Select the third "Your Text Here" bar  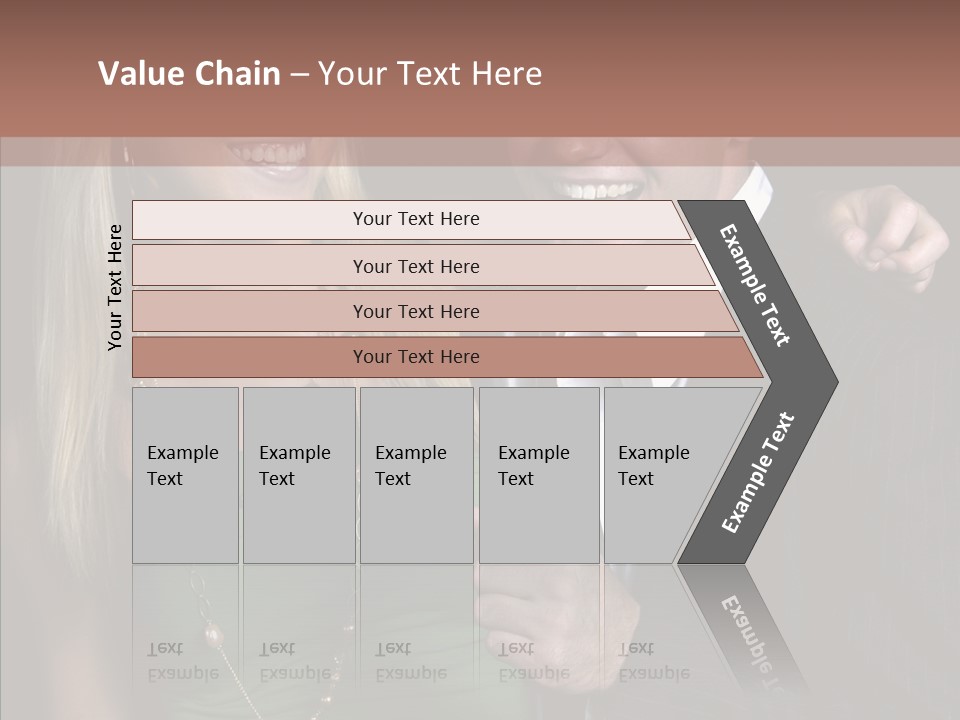click(x=415, y=312)
